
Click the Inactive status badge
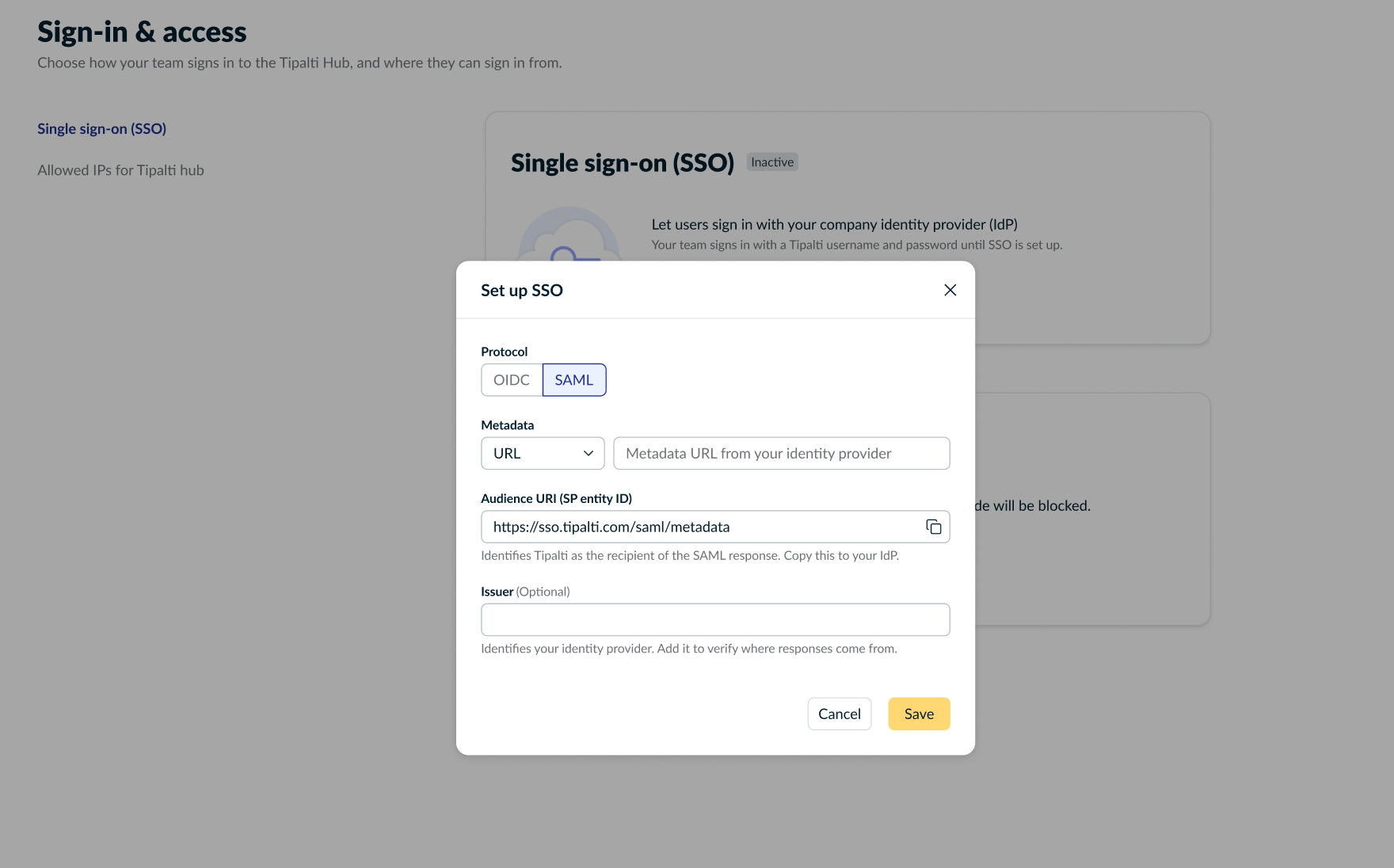772,162
